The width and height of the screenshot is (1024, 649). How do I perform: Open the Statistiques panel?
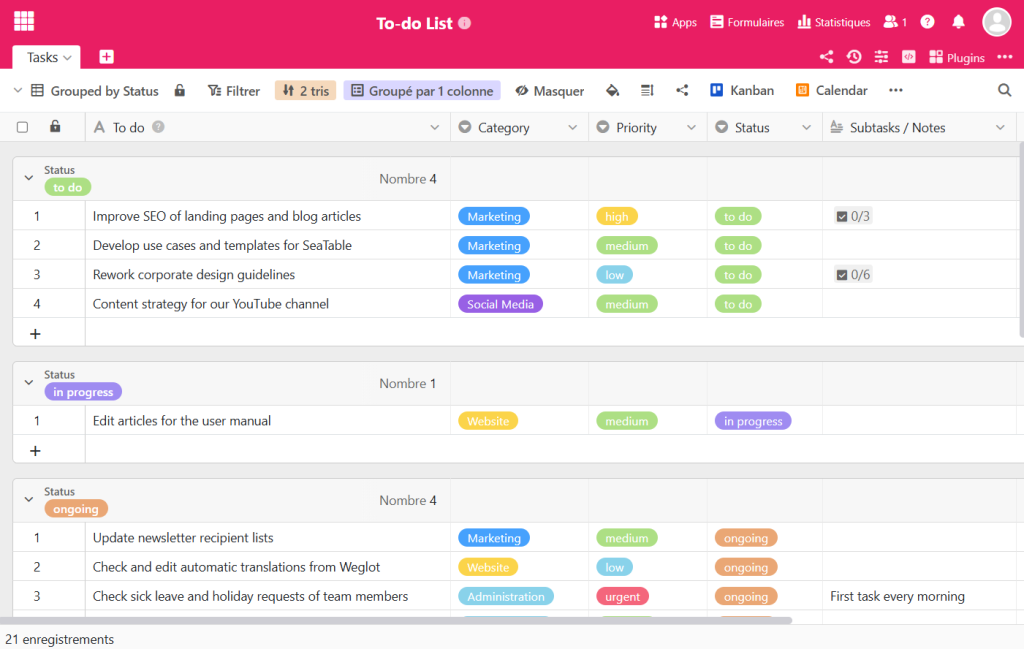pos(833,21)
